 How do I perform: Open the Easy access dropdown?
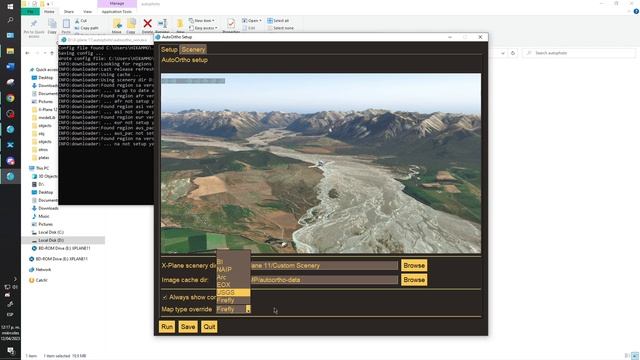pyautogui.click(x=203, y=28)
